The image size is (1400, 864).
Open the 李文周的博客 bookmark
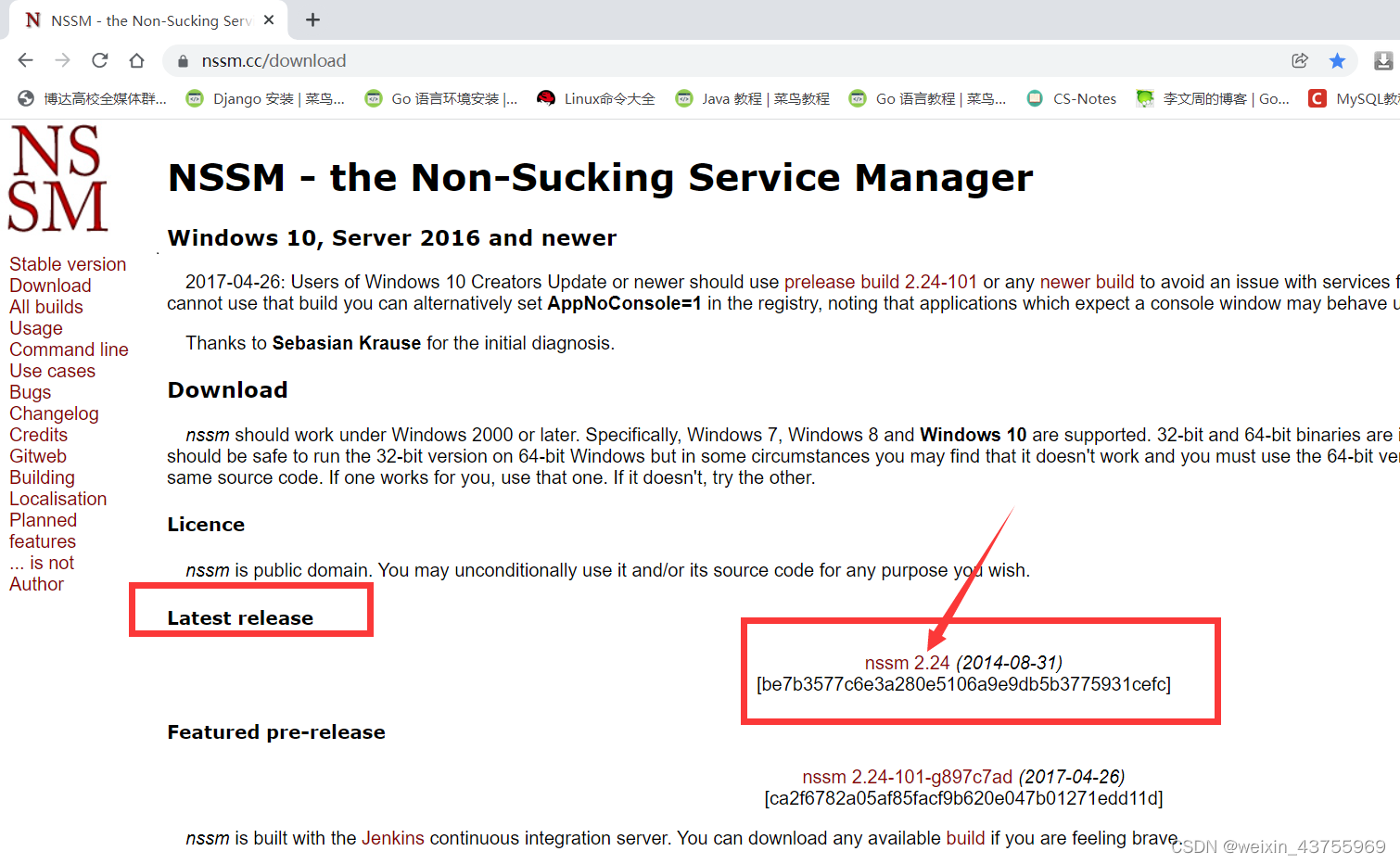[x=1213, y=98]
